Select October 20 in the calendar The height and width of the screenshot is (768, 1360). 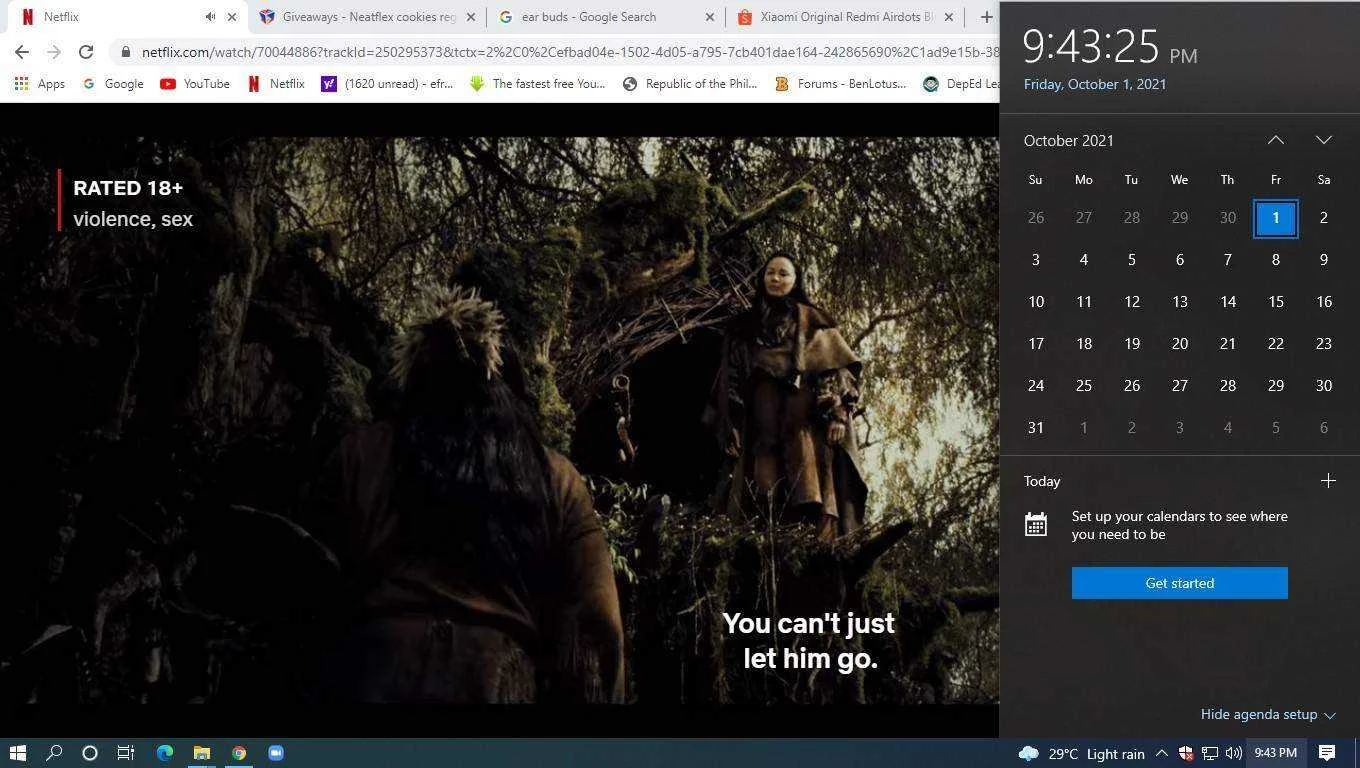coord(1180,344)
